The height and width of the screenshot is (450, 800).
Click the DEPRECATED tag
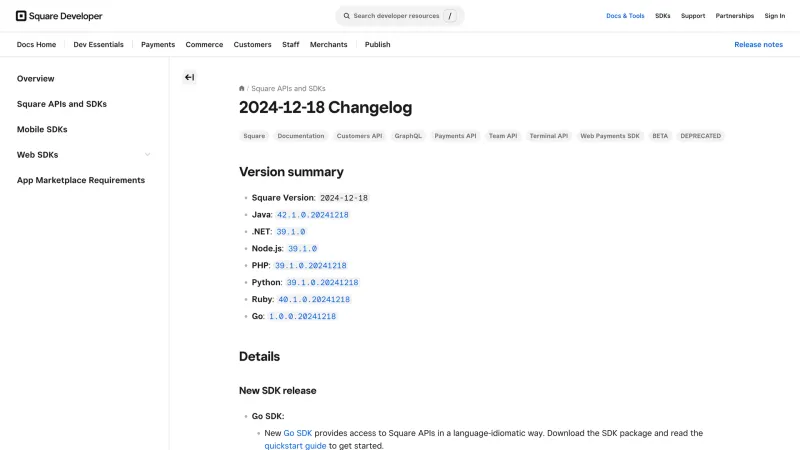coord(701,136)
